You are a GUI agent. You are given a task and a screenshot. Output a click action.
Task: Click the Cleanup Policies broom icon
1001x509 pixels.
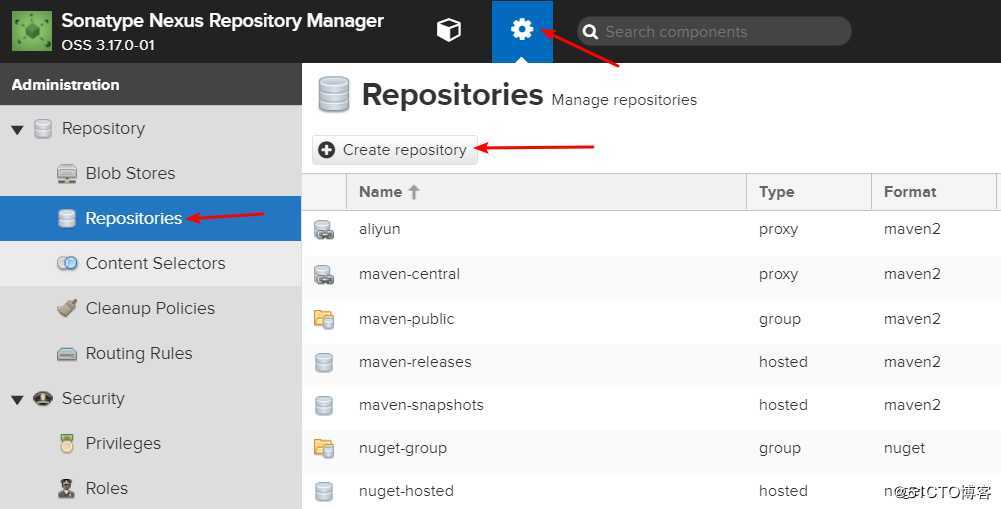(67, 308)
